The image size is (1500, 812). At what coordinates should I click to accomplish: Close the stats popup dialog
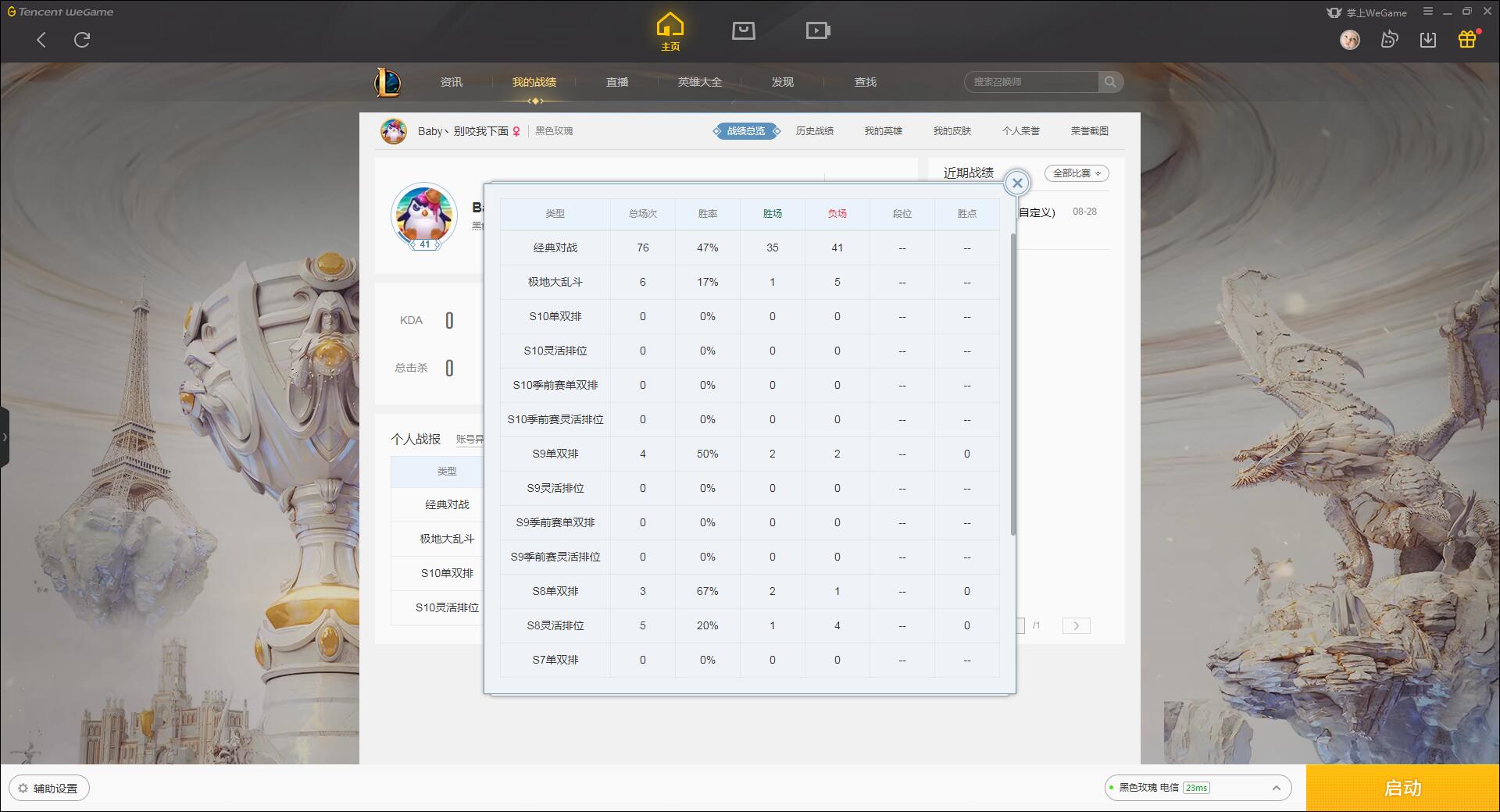1017,183
